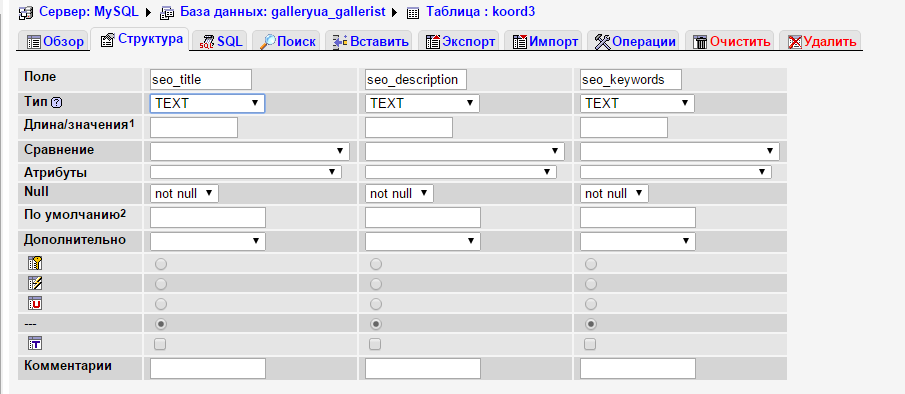
Task: Select the --- radio for seo_title
Action: (x=161, y=324)
